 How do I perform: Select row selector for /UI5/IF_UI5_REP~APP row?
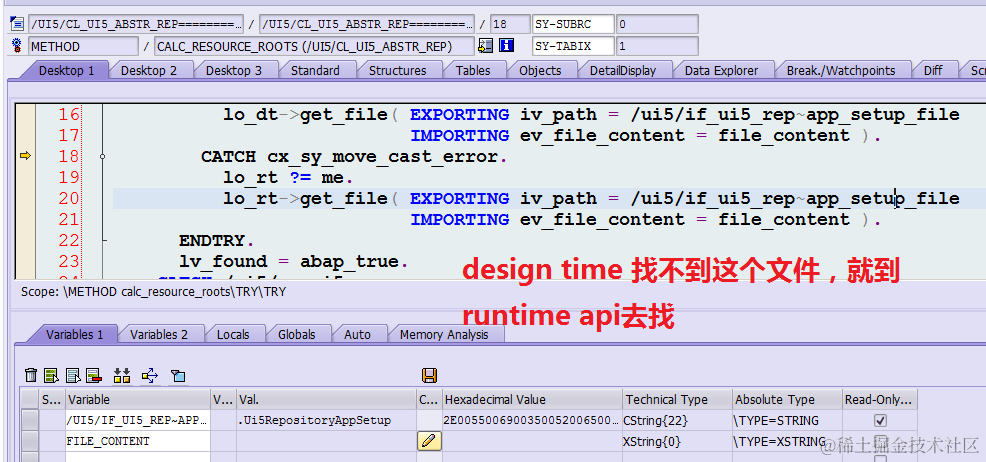[x=30, y=420]
